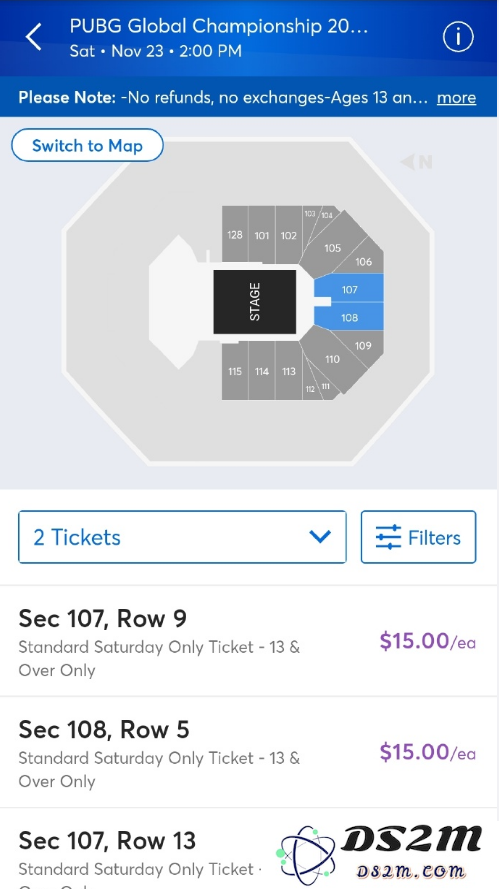
Task: Switch to Map view
Action: click(87, 146)
